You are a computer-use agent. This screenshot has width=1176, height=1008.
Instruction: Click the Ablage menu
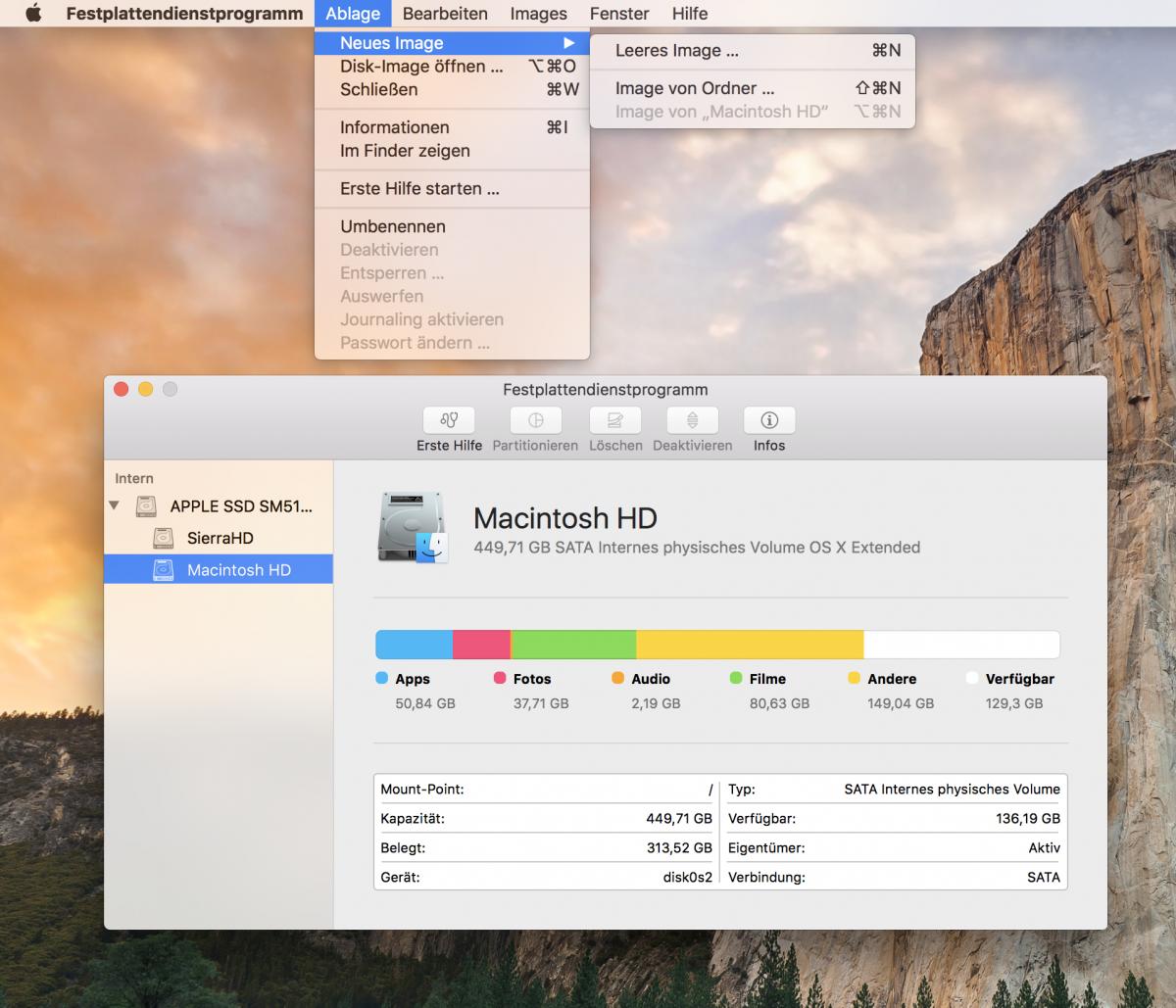(x=353, y=14)
